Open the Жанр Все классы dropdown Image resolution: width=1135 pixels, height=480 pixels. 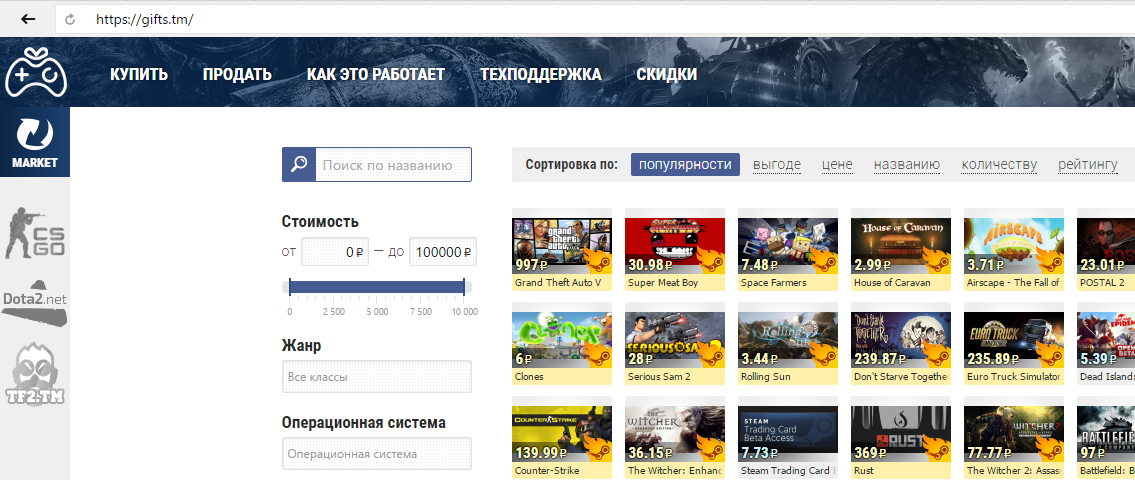[x=376, y=376]
